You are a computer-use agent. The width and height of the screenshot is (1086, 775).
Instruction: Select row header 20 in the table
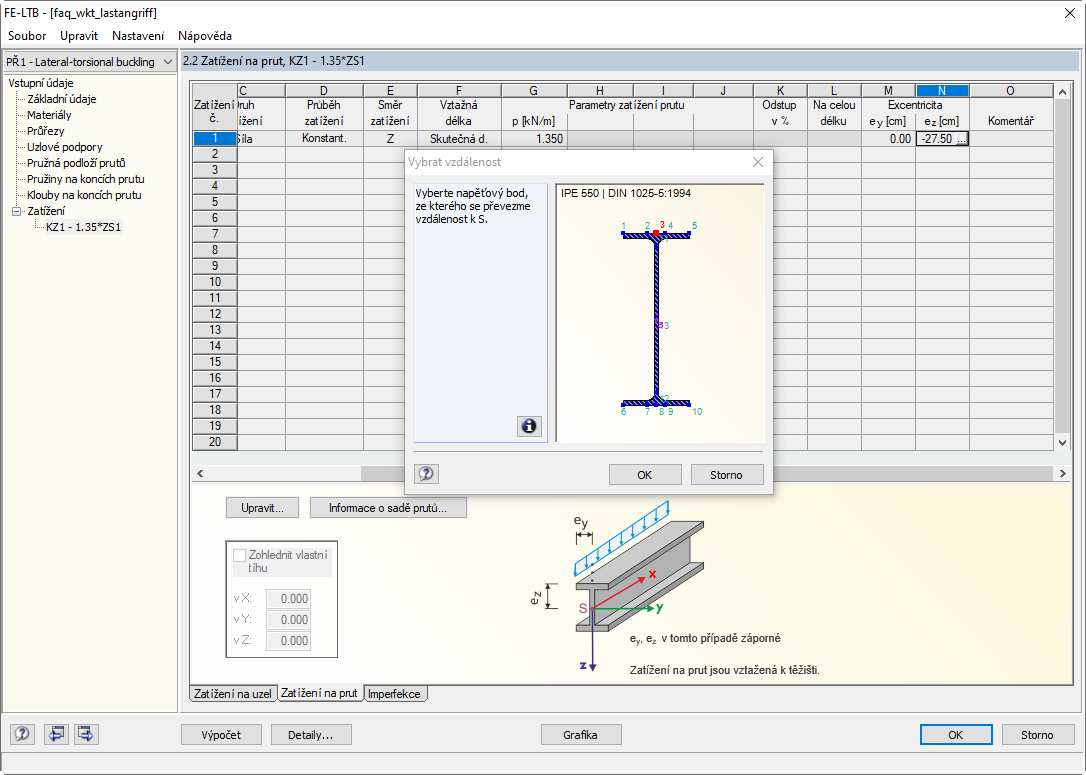click(x=215, y=442)
